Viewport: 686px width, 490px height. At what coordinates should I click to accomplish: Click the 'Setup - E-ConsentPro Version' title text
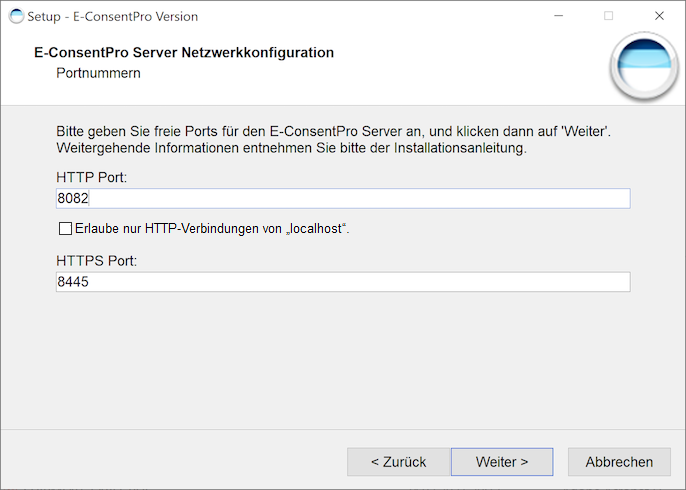point(112,17)
